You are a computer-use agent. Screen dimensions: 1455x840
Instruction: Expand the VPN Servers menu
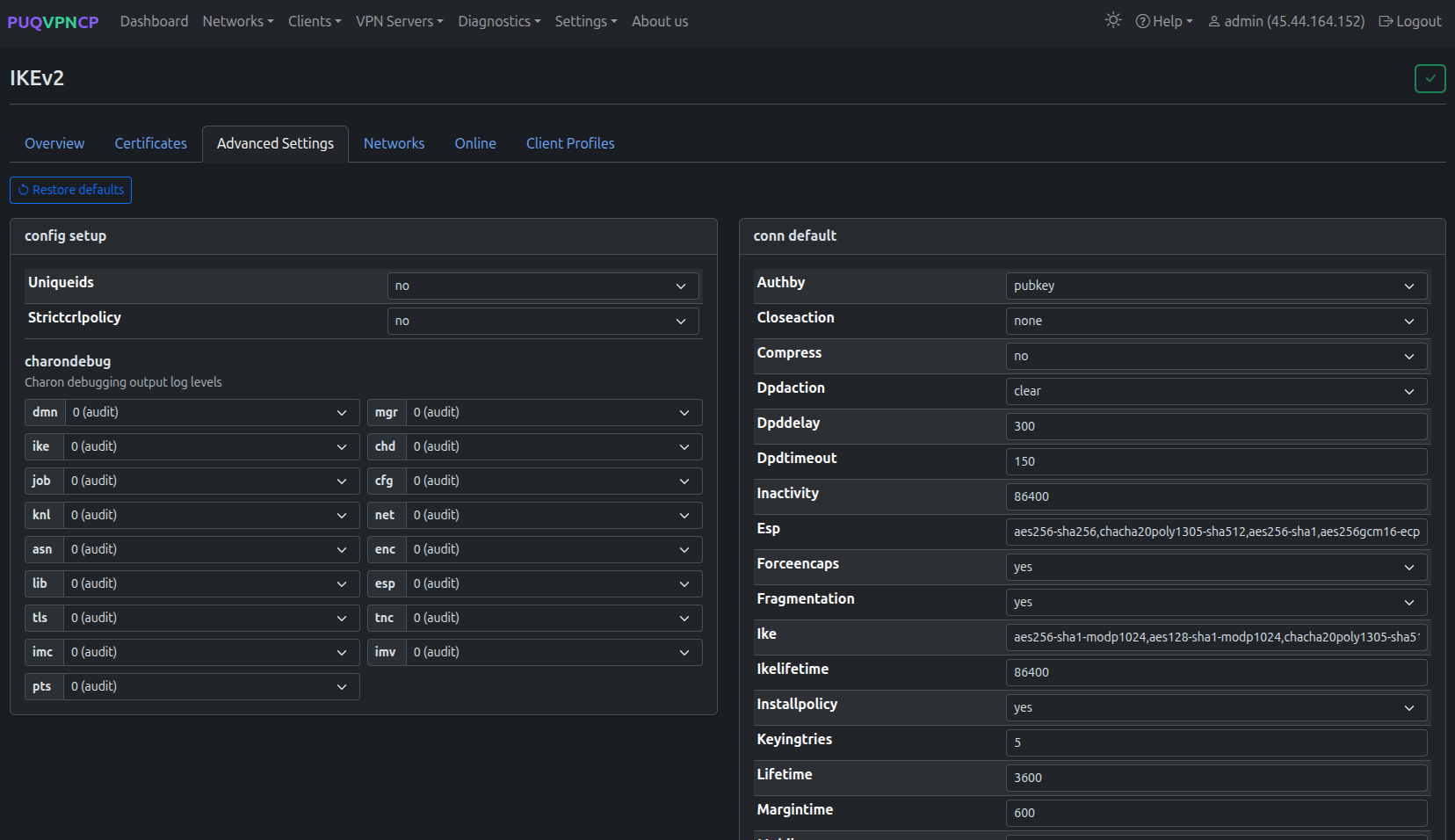(399, 21)
